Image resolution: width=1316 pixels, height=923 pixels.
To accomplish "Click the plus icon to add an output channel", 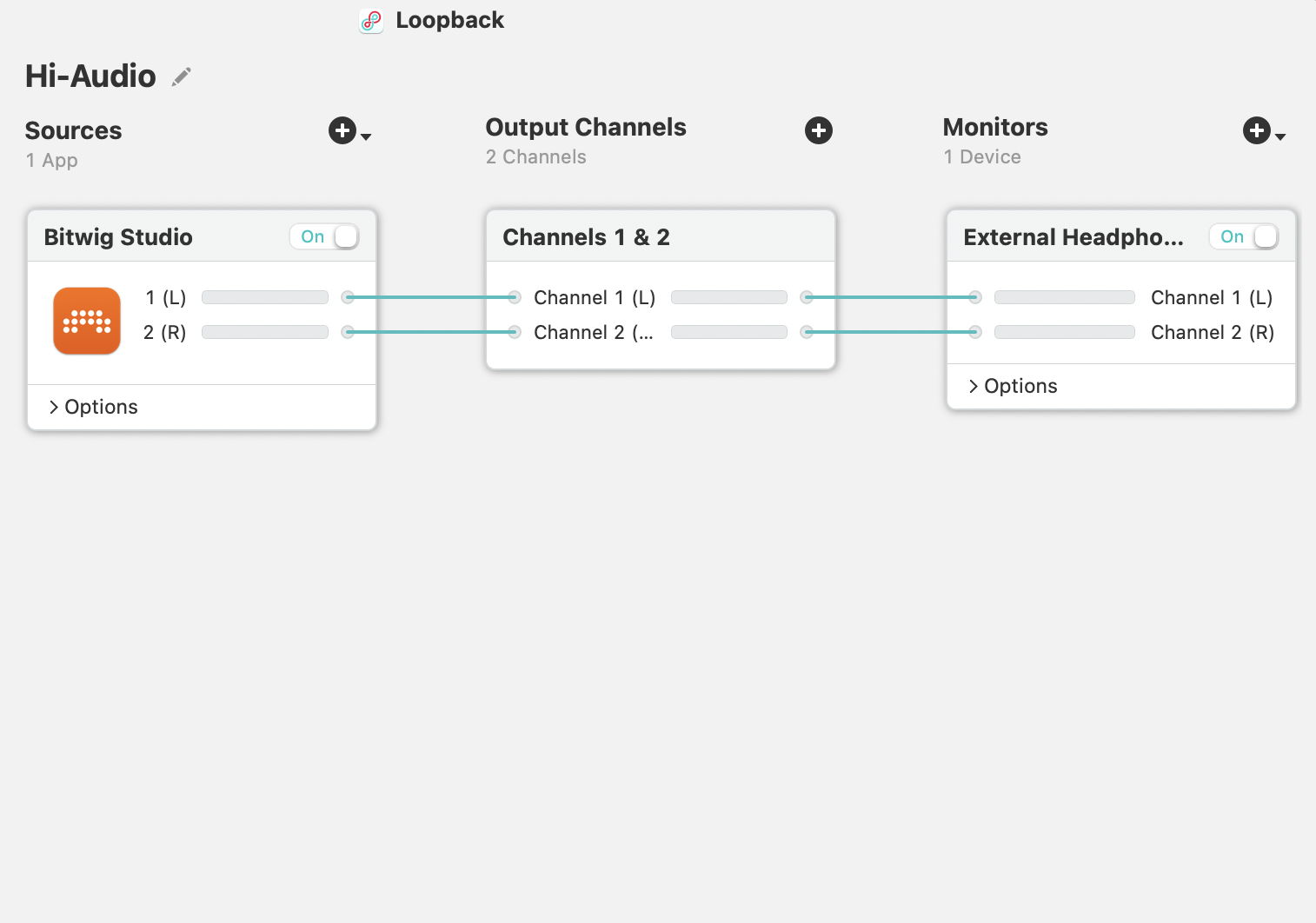I will coord(818,130).
